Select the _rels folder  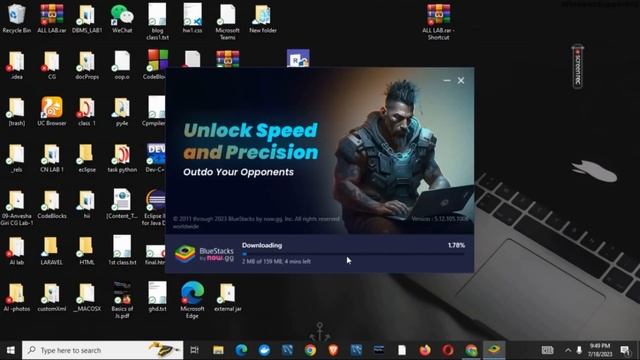(17, 158)
